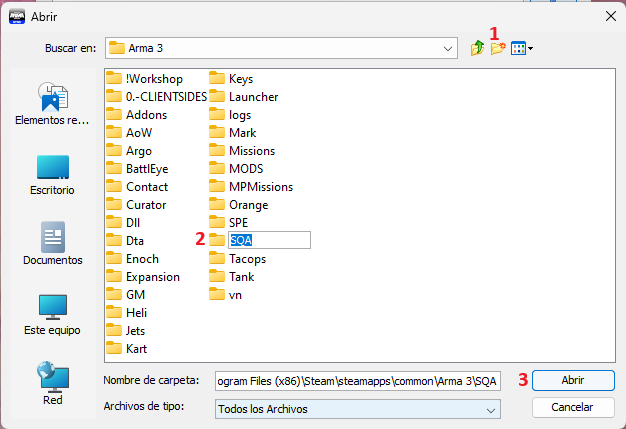Expand the Buscar en location dropdown
Image resolution: width=626 pixels, height=429 pixels.
(448, 48)
